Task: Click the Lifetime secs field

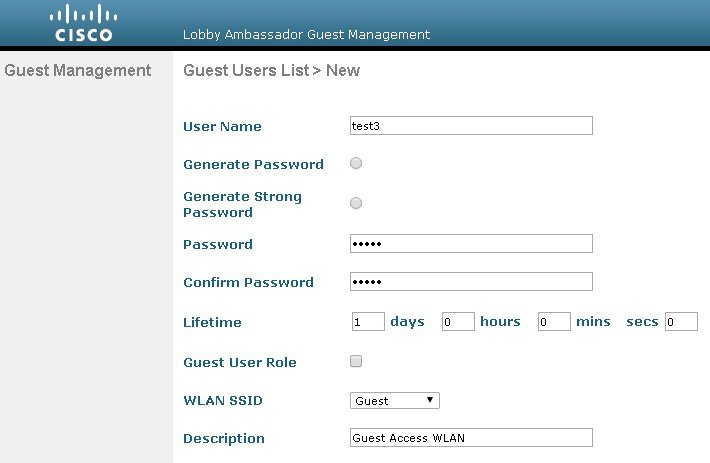Action: point(681,322)
